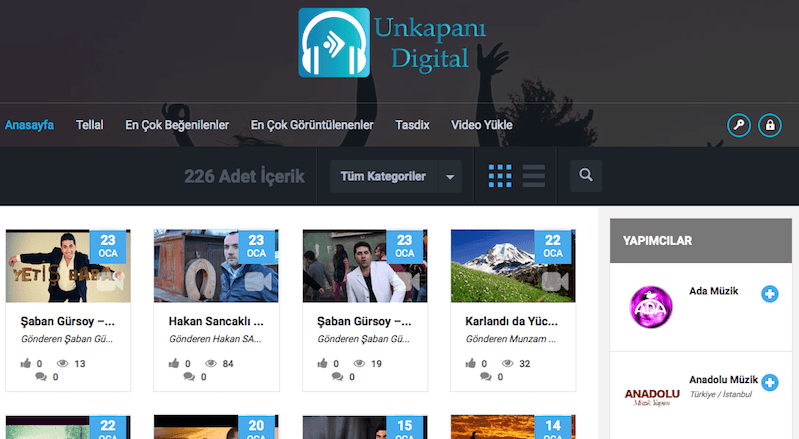Open white-jacket Şaban Gürsoy video thumbnail
The image size is (799, 439).
pyautogui.click(x=365, y=266)
